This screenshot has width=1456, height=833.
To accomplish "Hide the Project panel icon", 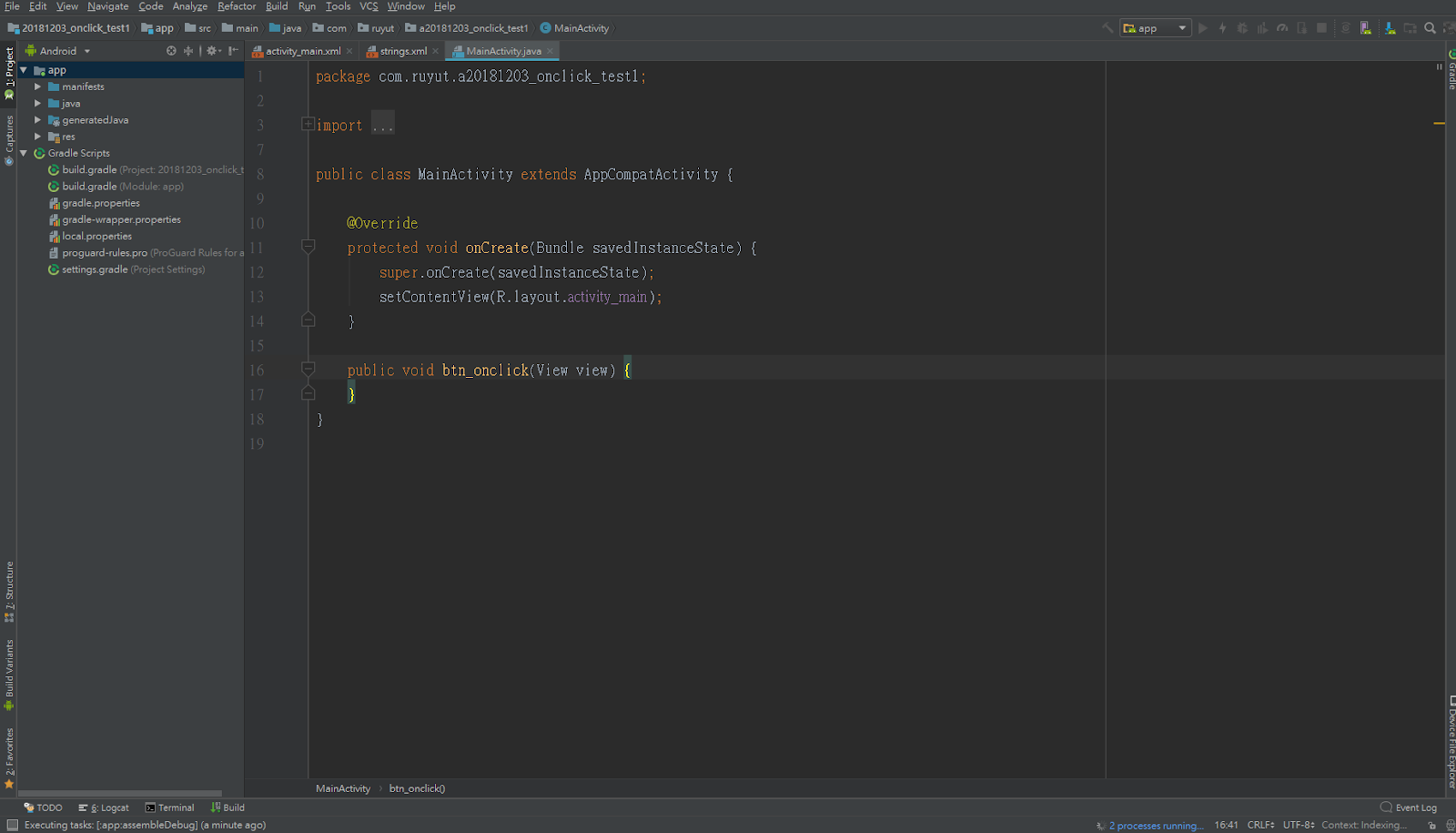I will point(233,51).
